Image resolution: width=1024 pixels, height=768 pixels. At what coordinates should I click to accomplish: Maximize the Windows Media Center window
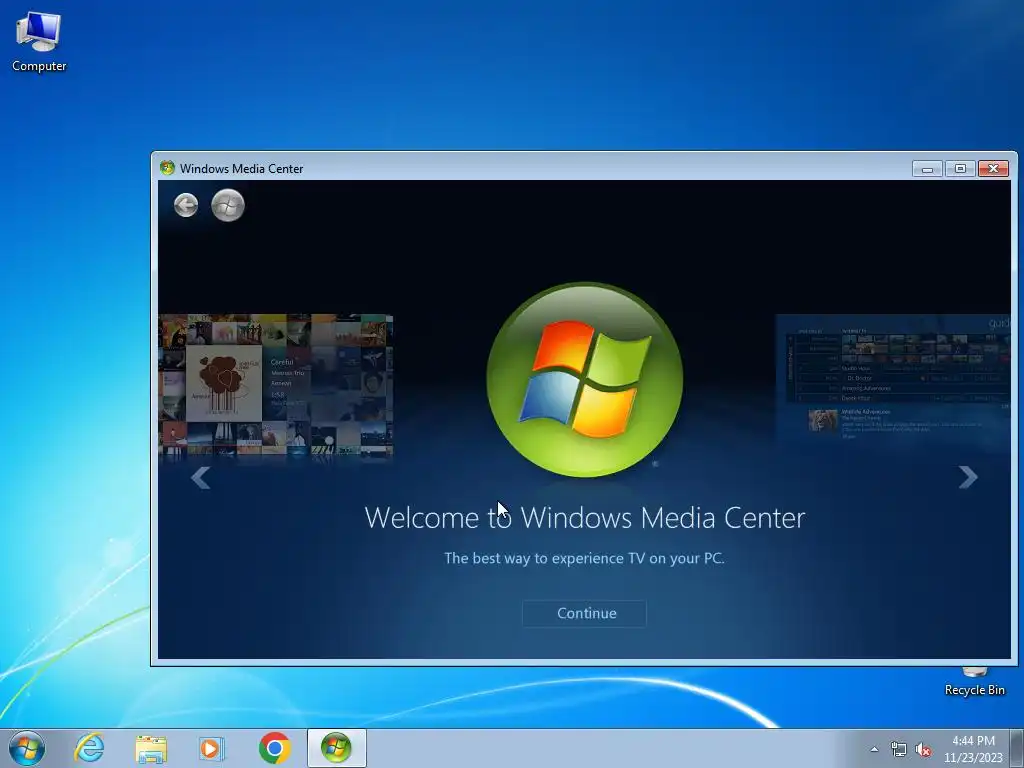coord(960,168)
